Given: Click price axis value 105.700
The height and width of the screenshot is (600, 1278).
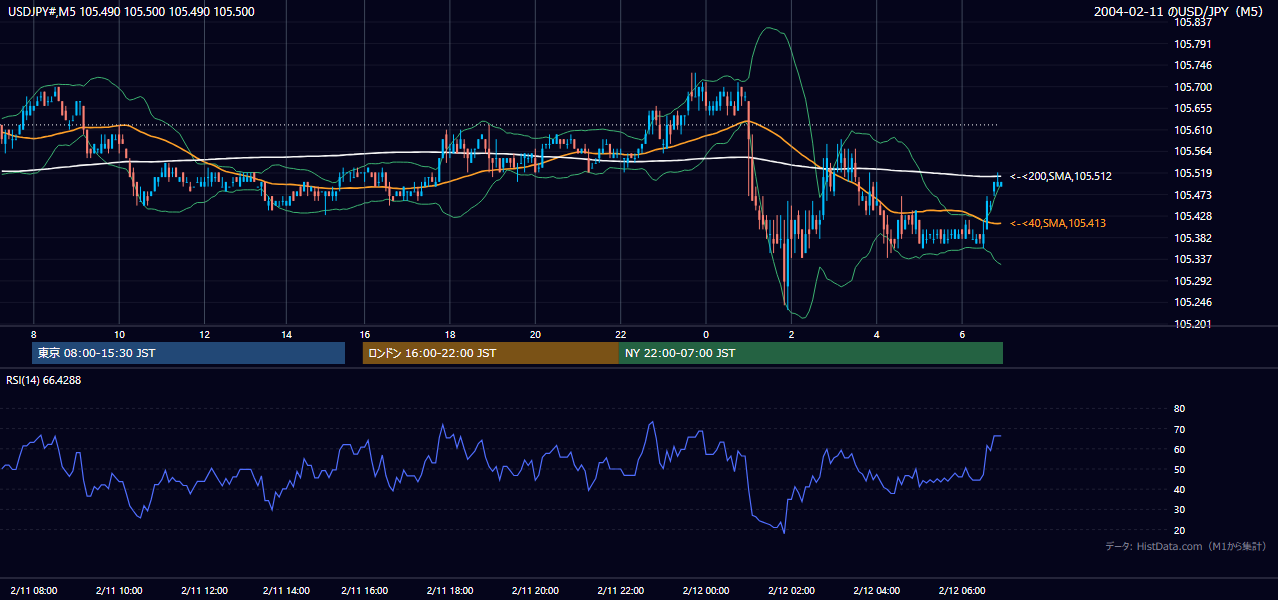Looking at the screenshot, I should click(1193, 87).
